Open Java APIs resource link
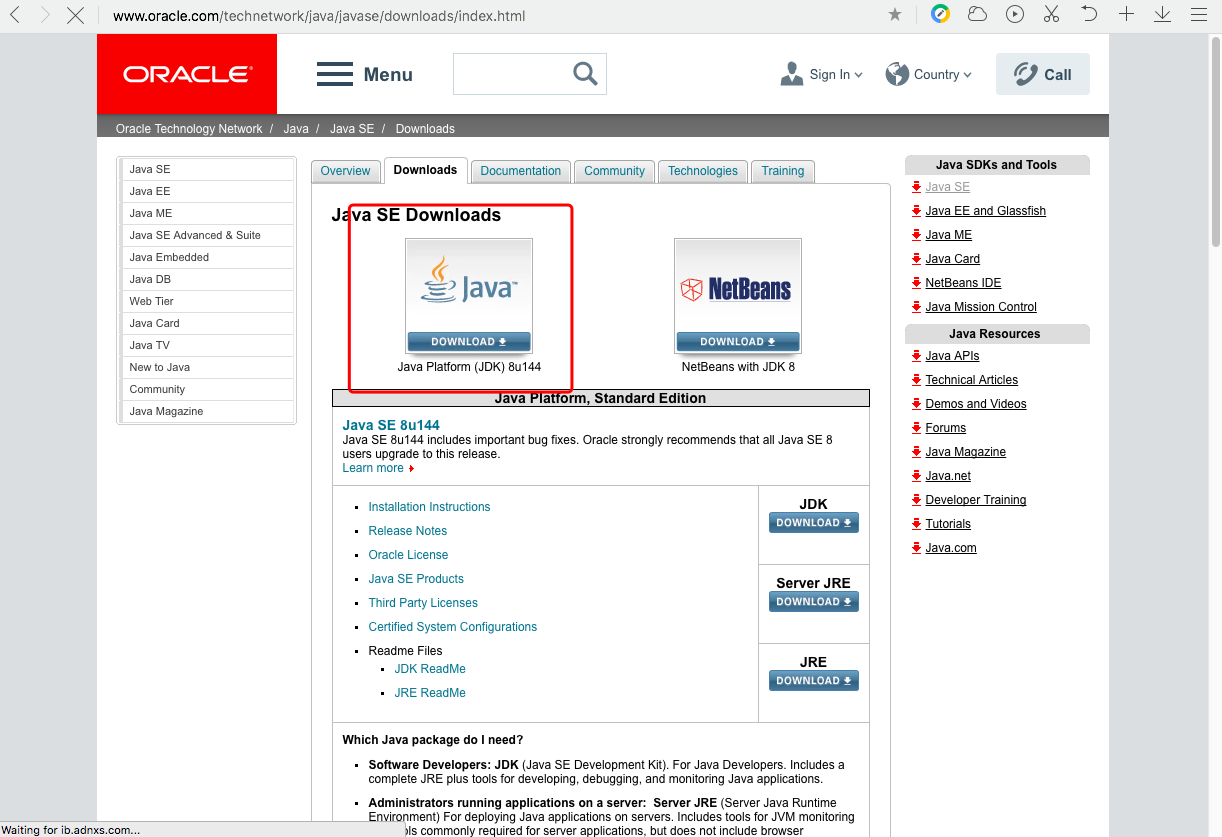Image resolution: width=1222 pixels, height=837 pixels. coord(952,356)
